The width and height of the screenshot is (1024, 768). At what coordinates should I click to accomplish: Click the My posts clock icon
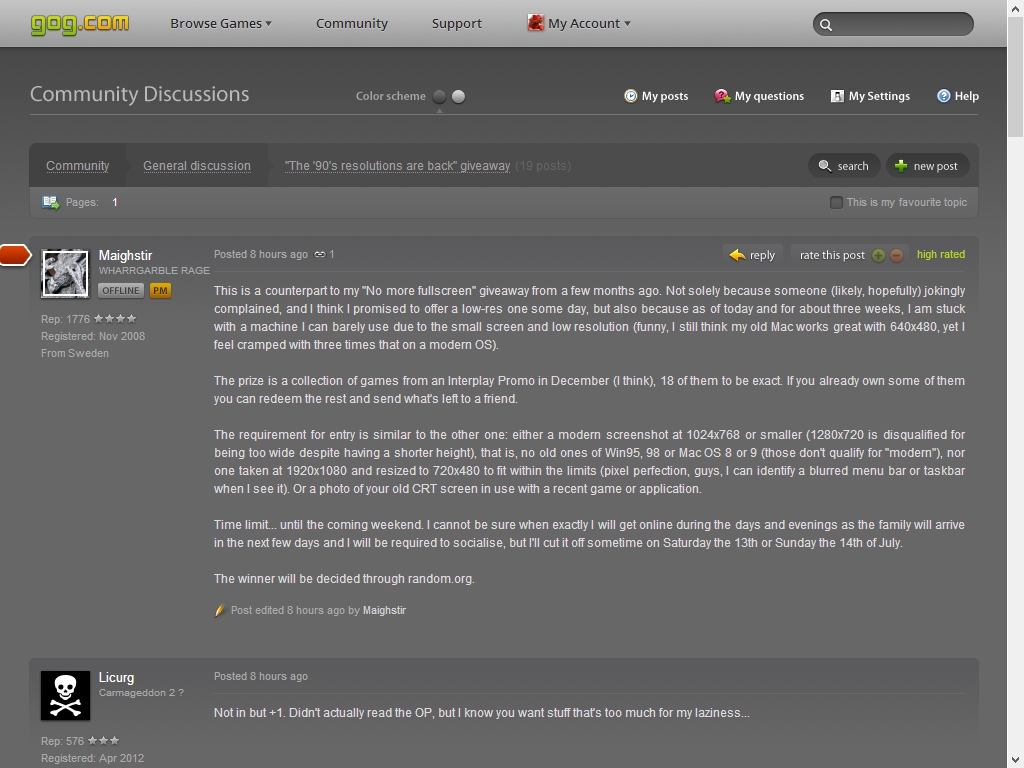point(630,96)
